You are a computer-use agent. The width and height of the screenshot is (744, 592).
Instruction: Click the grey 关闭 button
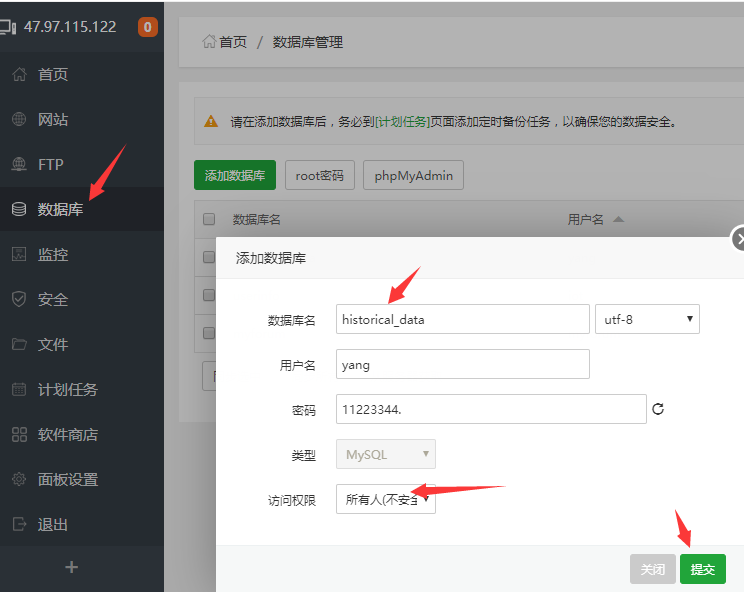653,569
